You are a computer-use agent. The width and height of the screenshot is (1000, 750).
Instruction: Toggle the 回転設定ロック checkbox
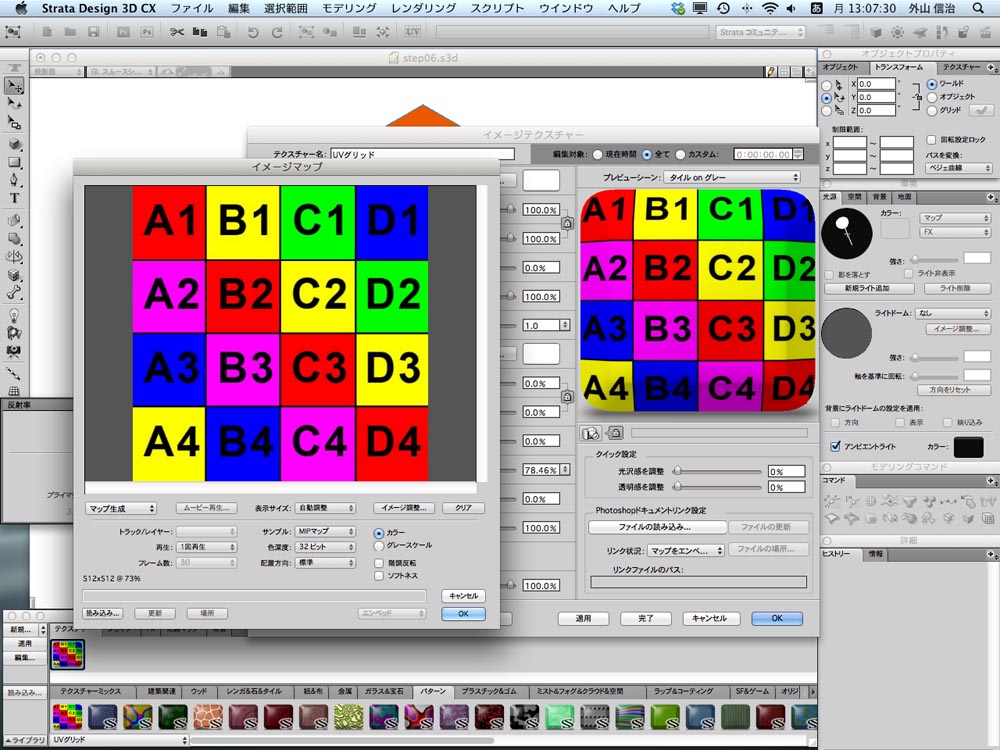[931, 140]
